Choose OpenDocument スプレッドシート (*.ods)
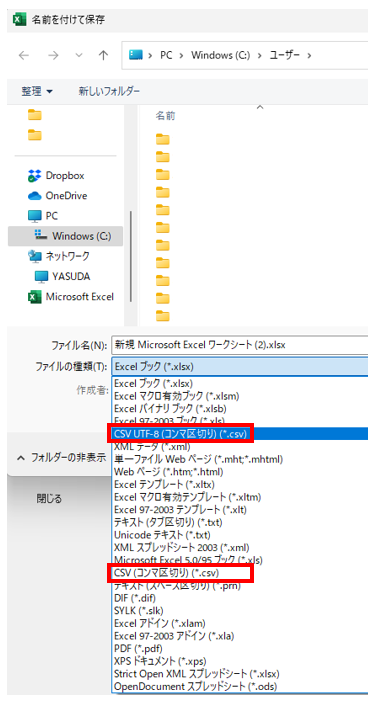 195,687
